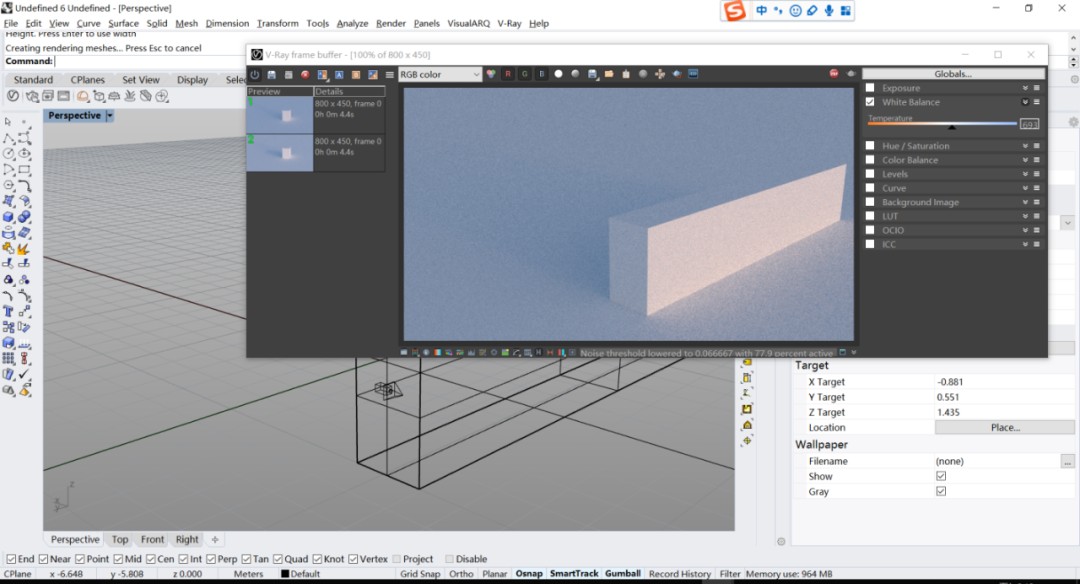The width and height of the screenshot is (1080, 584).
Task: Click the gray sphere monochrome icon
Action: (x=575, y=74)
